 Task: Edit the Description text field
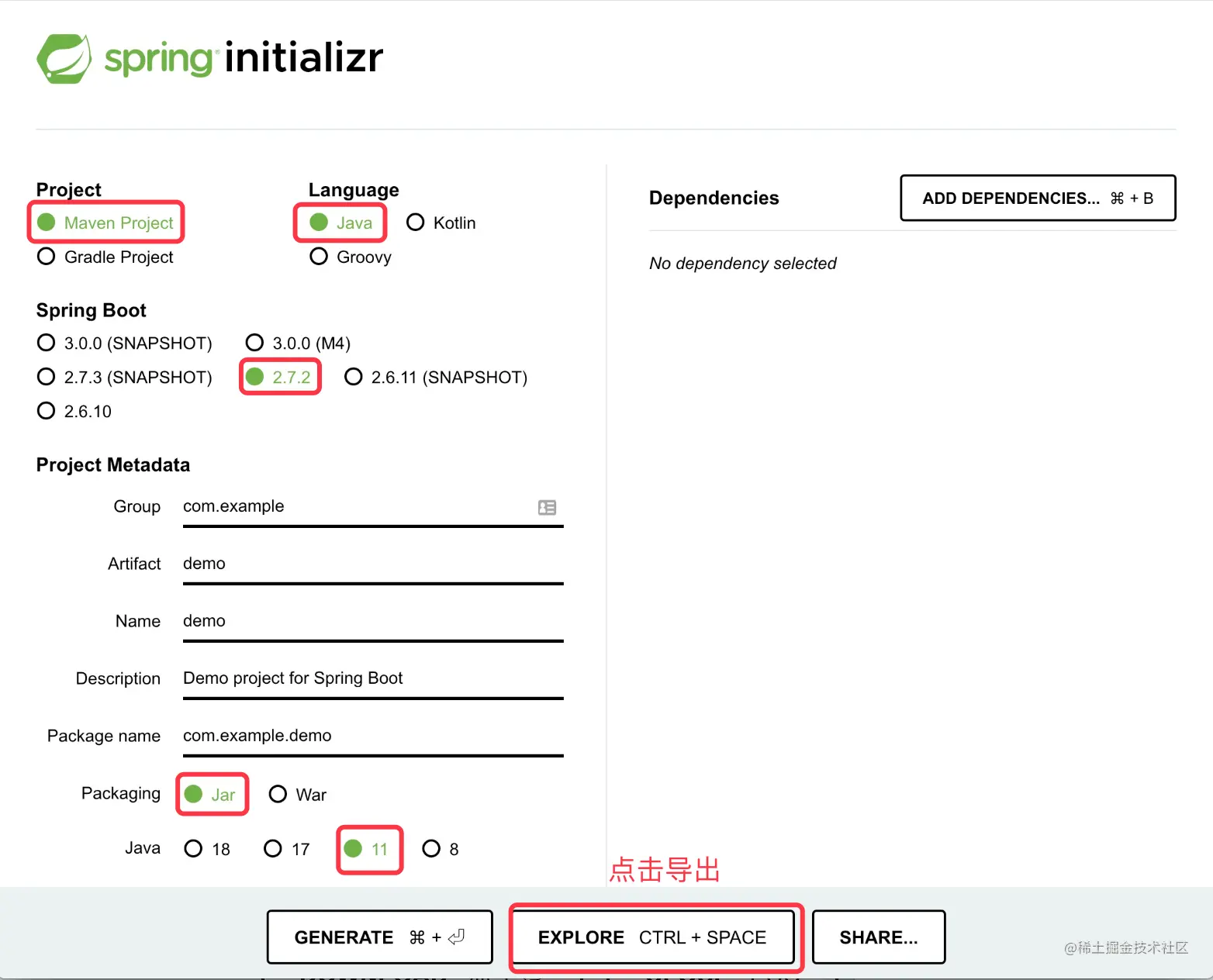pyautogui.click(x=373, y=679)
